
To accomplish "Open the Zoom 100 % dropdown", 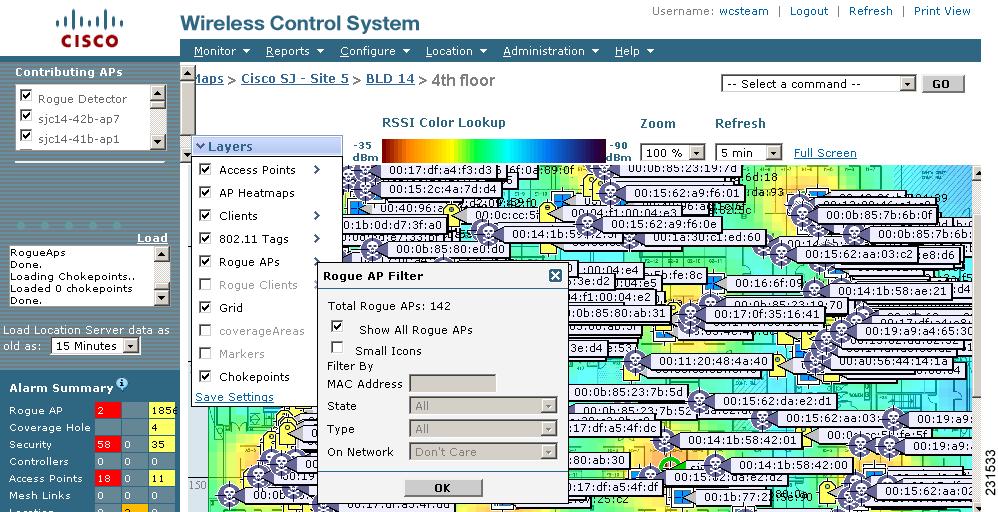I will coord(672,153).
